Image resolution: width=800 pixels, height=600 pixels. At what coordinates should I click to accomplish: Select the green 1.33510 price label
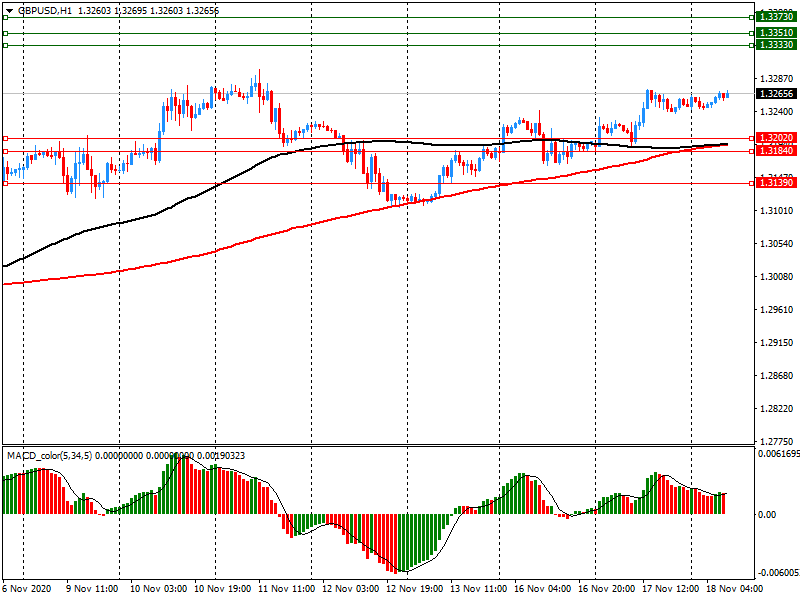coord(776,33)
